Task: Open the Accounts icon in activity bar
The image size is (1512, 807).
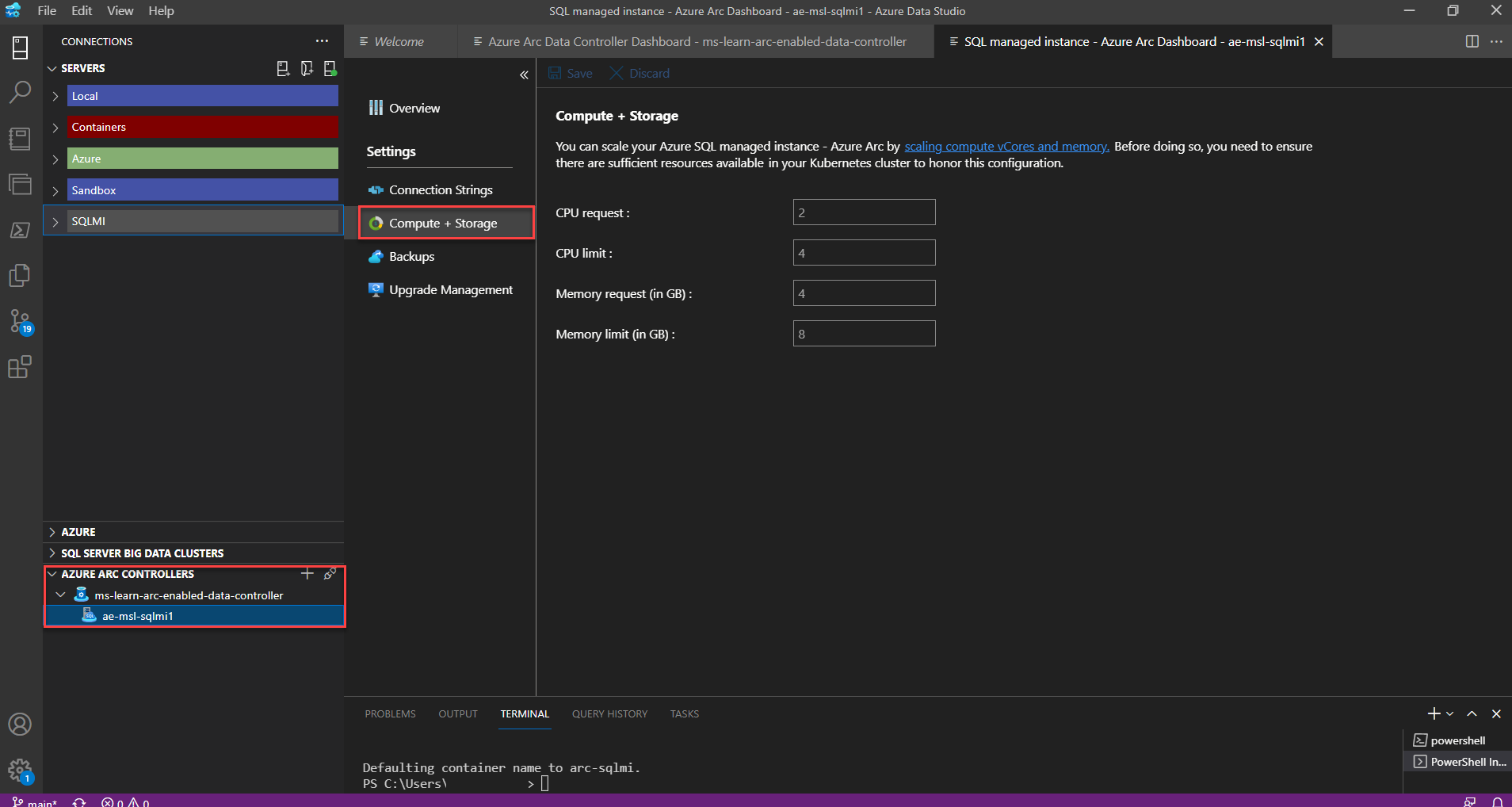Action: [20, 724]
